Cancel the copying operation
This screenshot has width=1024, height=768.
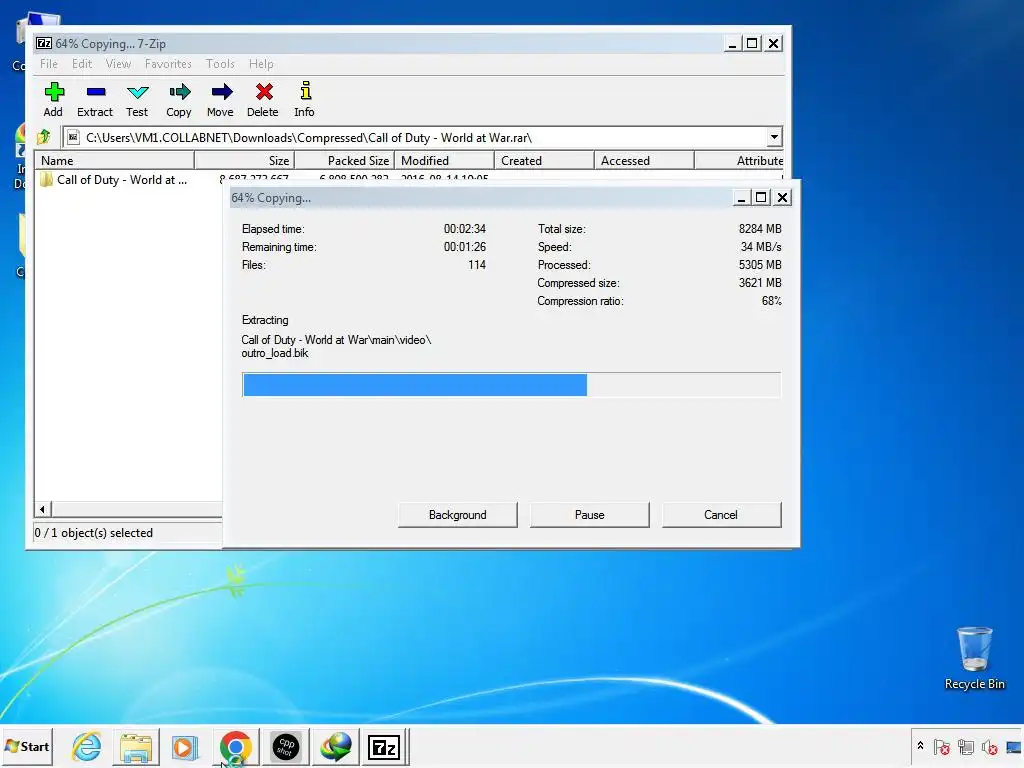(721, 515)
